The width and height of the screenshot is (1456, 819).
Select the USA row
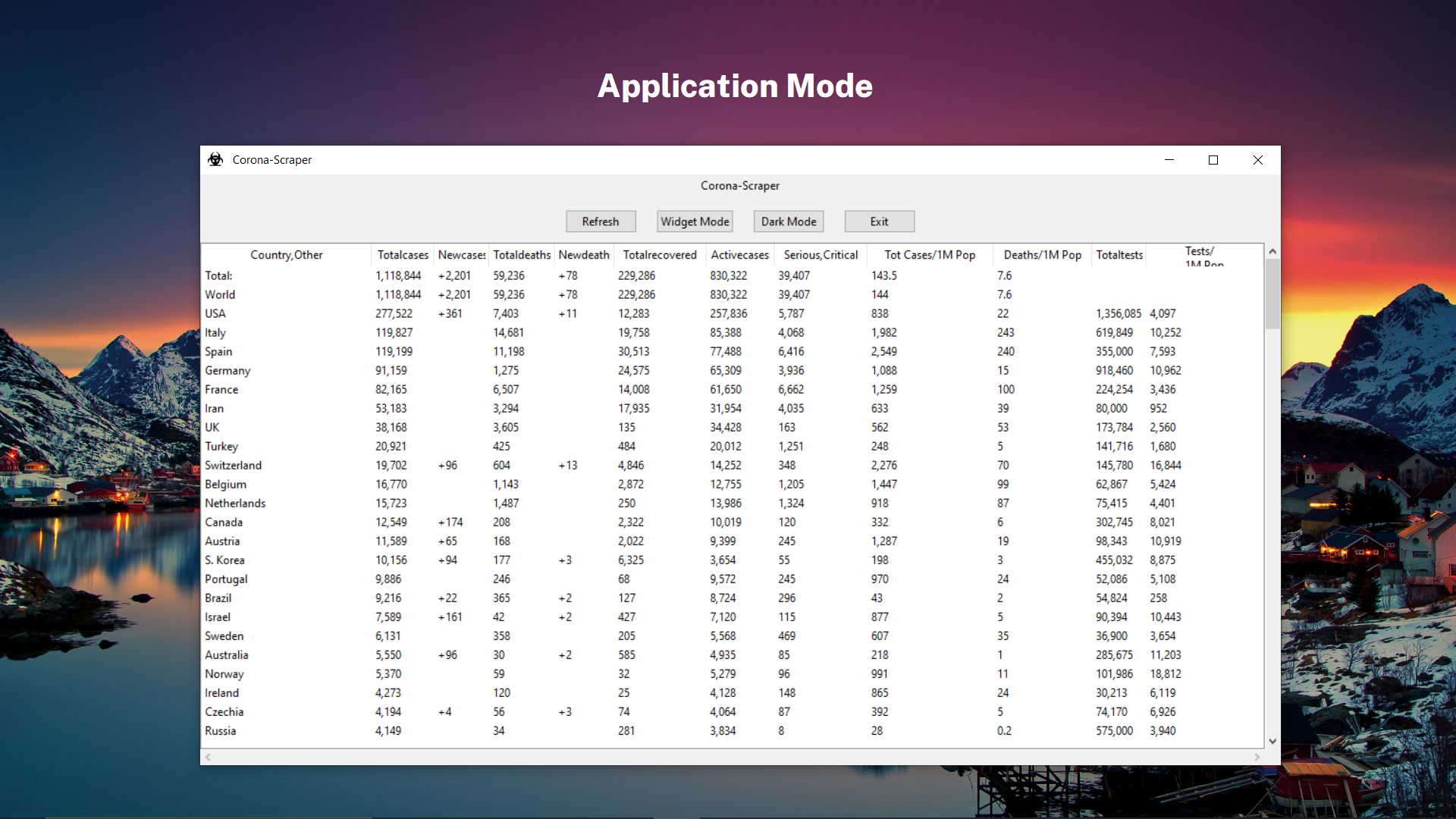(x=215, y=313)
